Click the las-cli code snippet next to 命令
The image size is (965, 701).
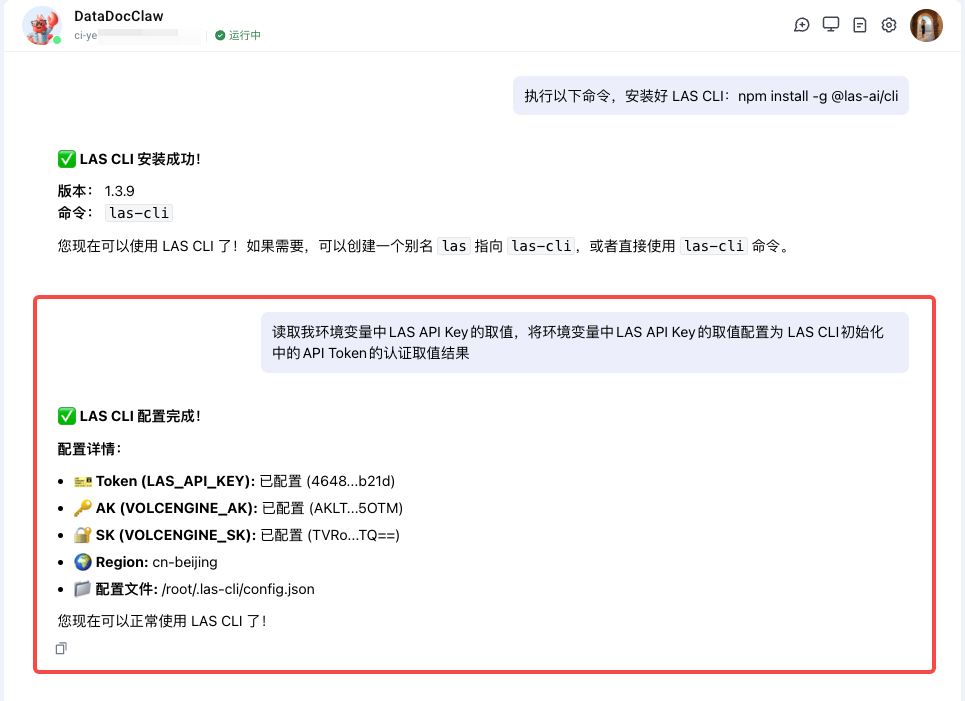(x=139, y=213)
